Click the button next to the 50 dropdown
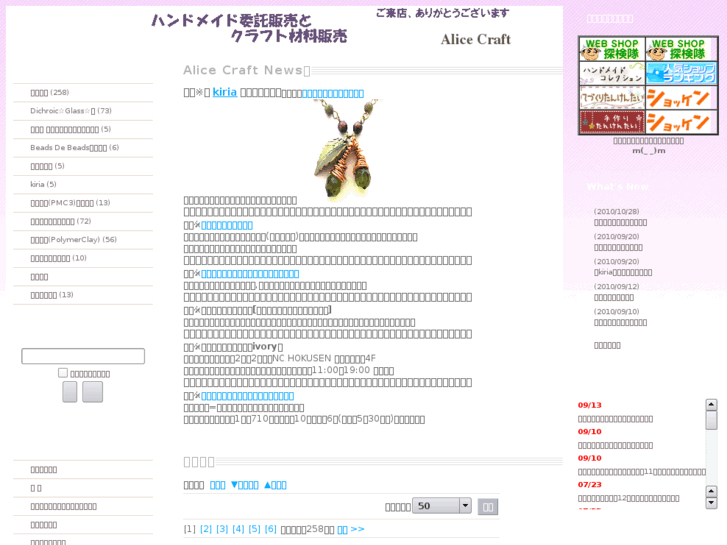This screenshot has height=545, width=727. (x=488, y=507)
